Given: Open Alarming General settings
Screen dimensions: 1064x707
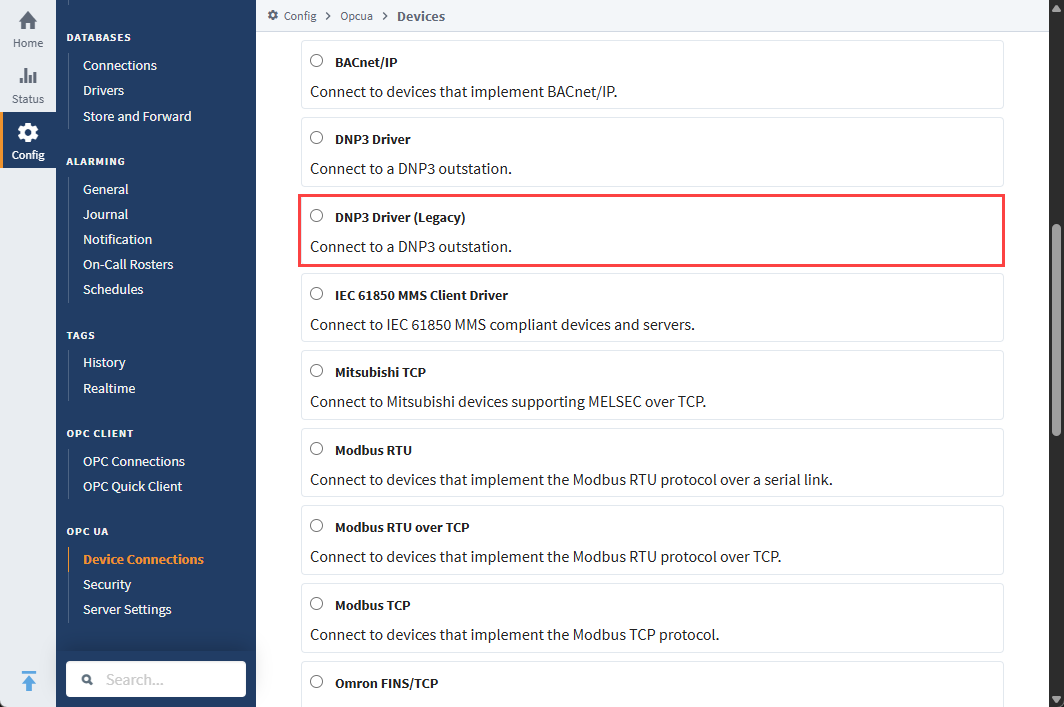Looking at the screenshot, I should click(105, 189).
